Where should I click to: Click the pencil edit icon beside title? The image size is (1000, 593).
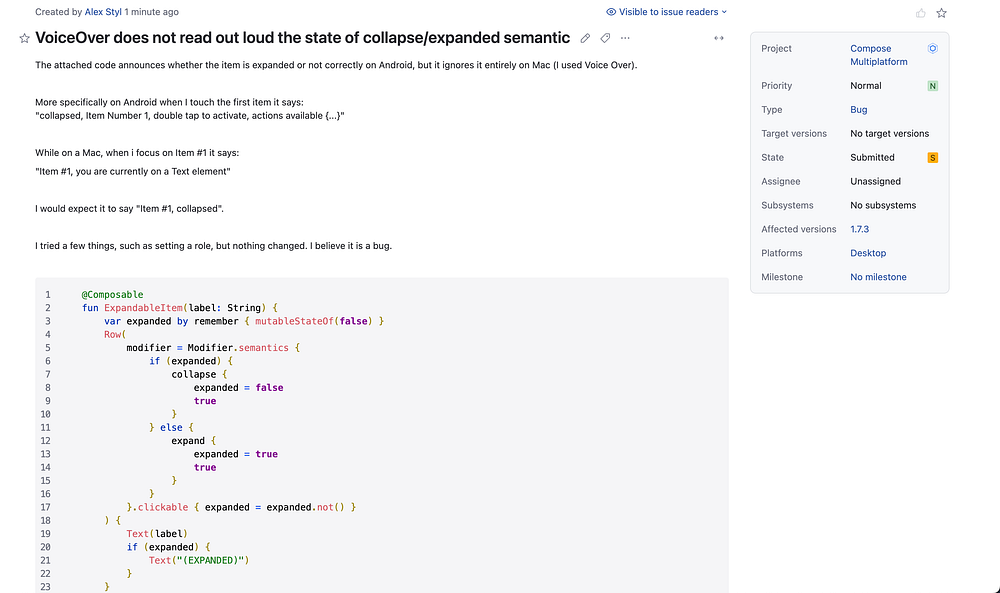point(586,38)
